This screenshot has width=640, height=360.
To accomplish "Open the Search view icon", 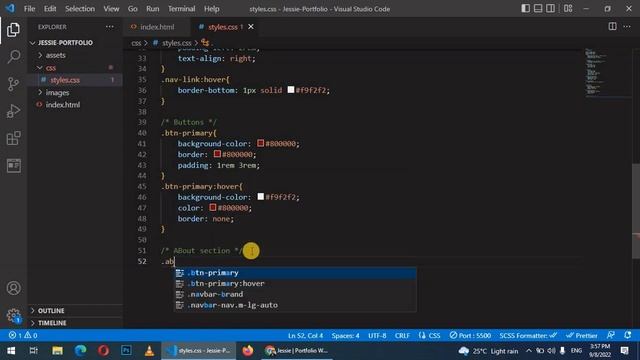I will [x=13, y=57].
